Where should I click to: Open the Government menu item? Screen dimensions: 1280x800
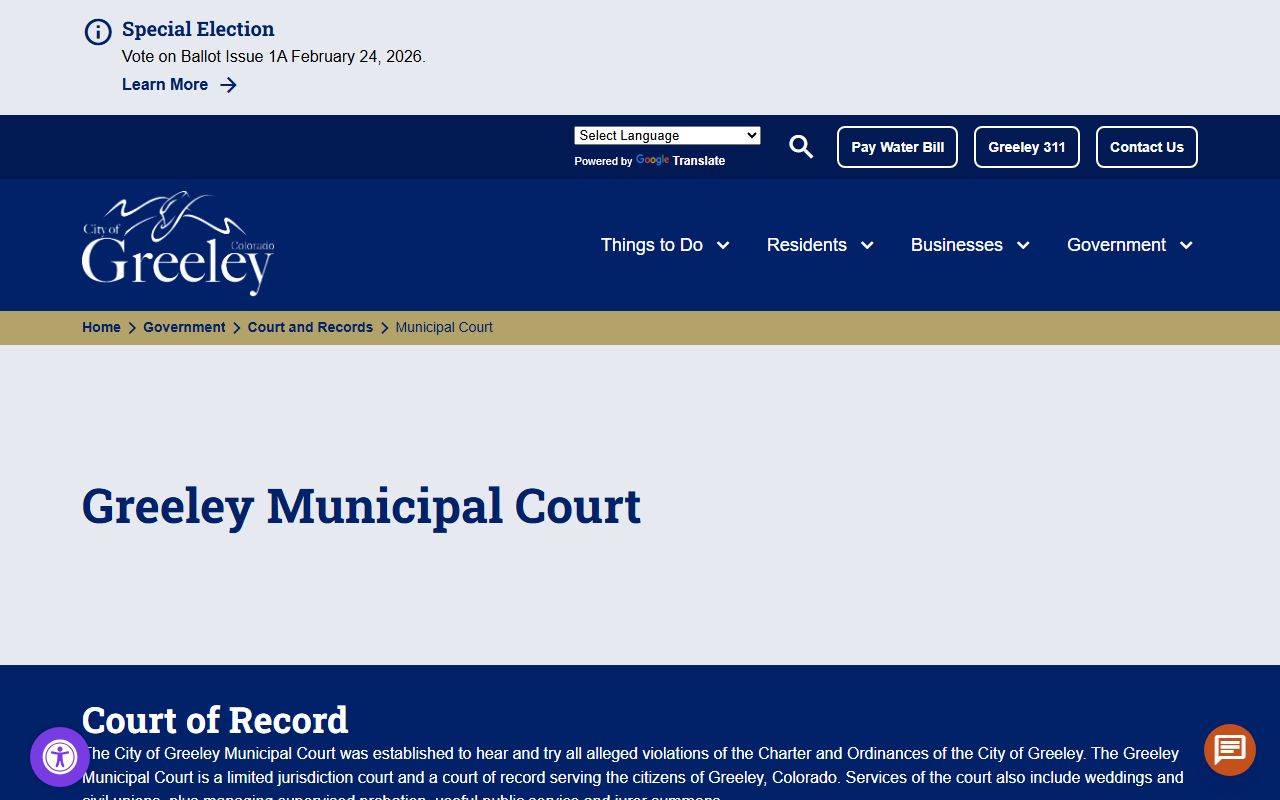click(x=1116, y=245)
